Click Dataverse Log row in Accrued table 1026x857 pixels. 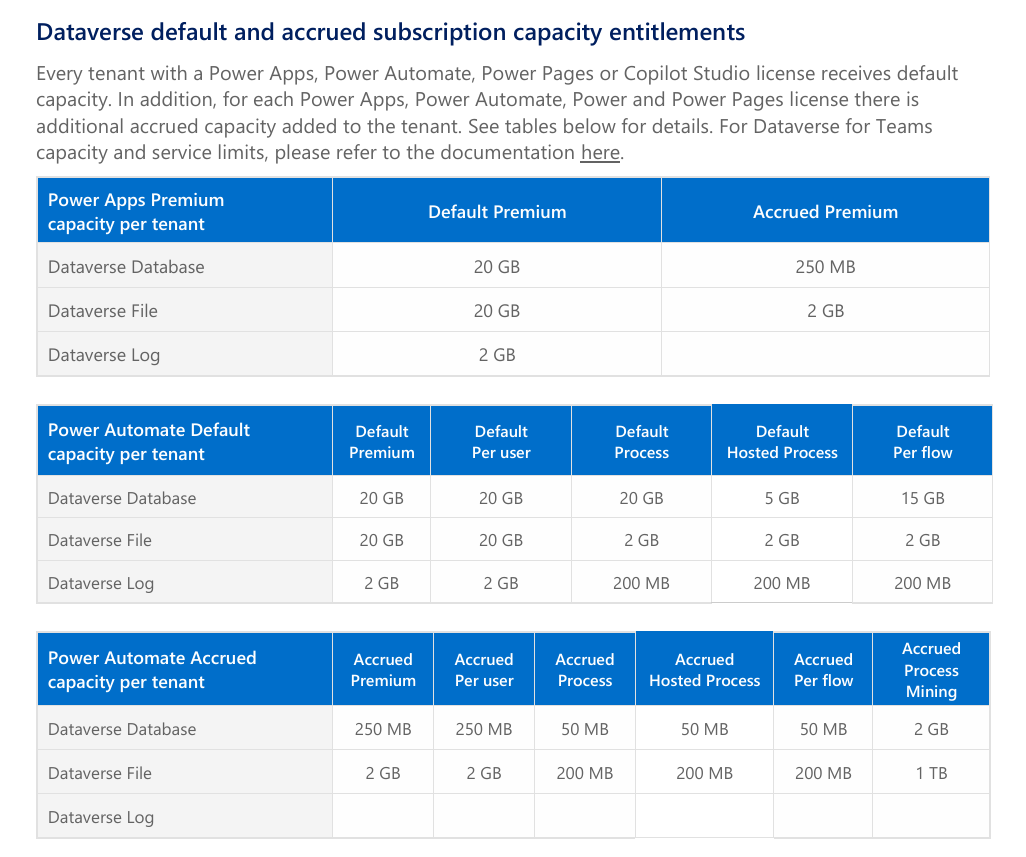[x=513, y=816]
